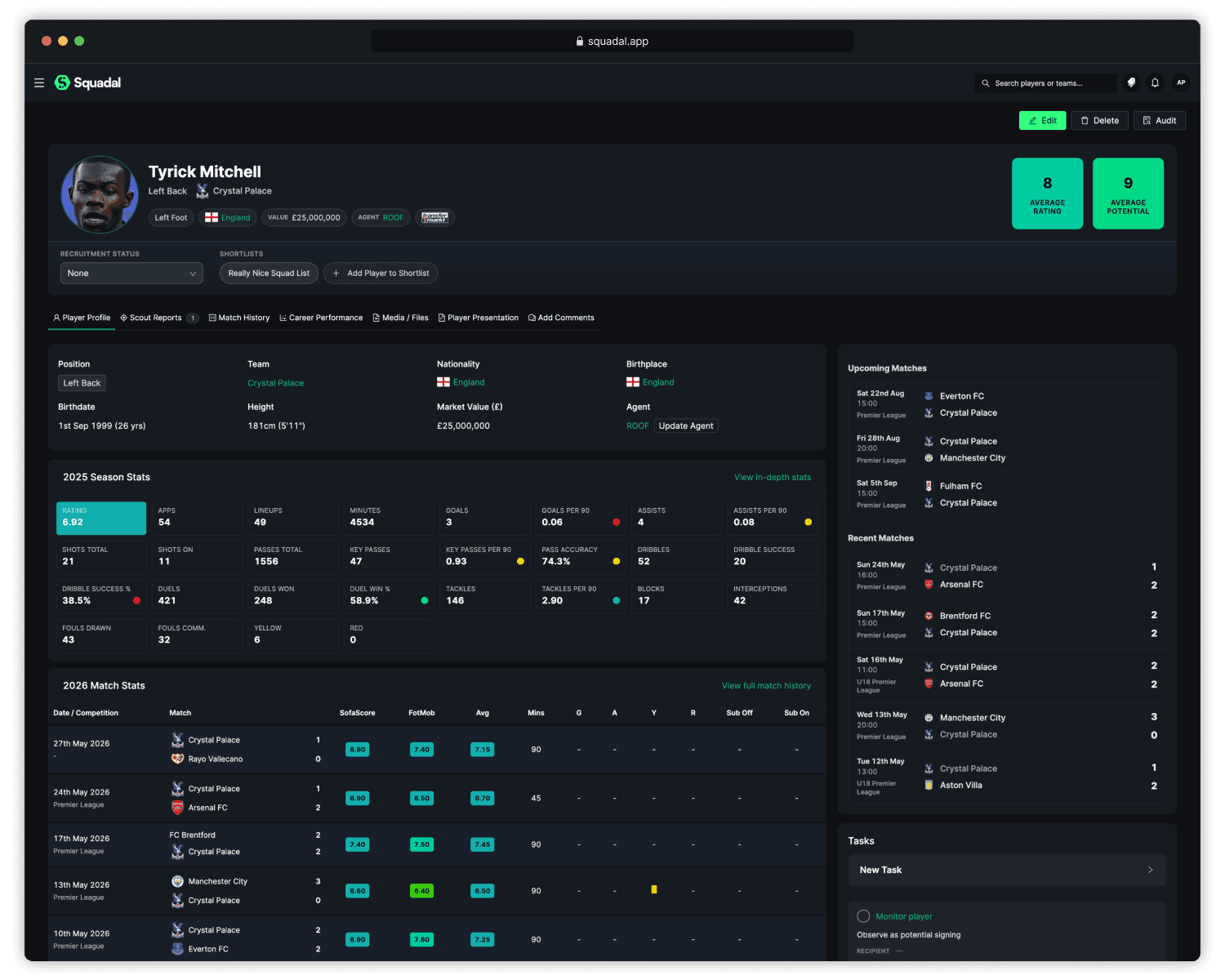Image resolution: width=1225 pixels, height=980 pixels.
Task: Click the Monitor player task link
Action: [x=904, y=916]
